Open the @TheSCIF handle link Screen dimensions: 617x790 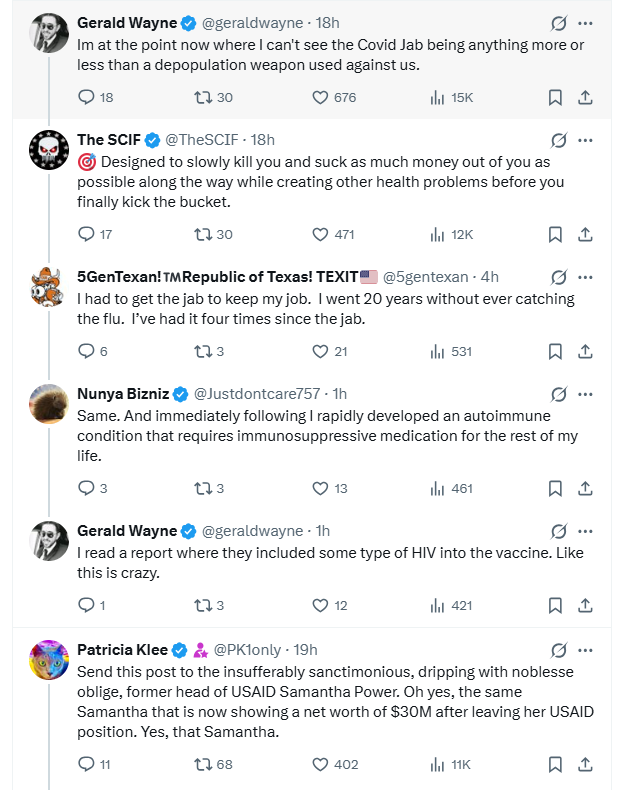[205, 139]
